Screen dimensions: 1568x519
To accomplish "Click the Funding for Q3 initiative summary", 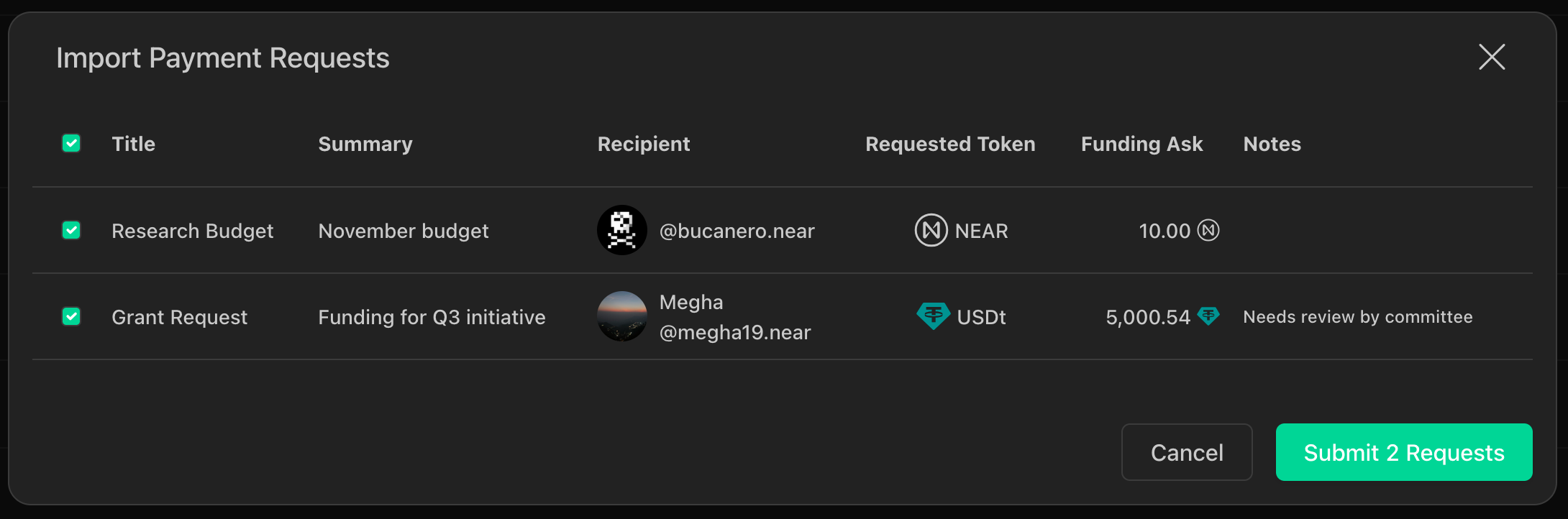I will tap(432, 317).
